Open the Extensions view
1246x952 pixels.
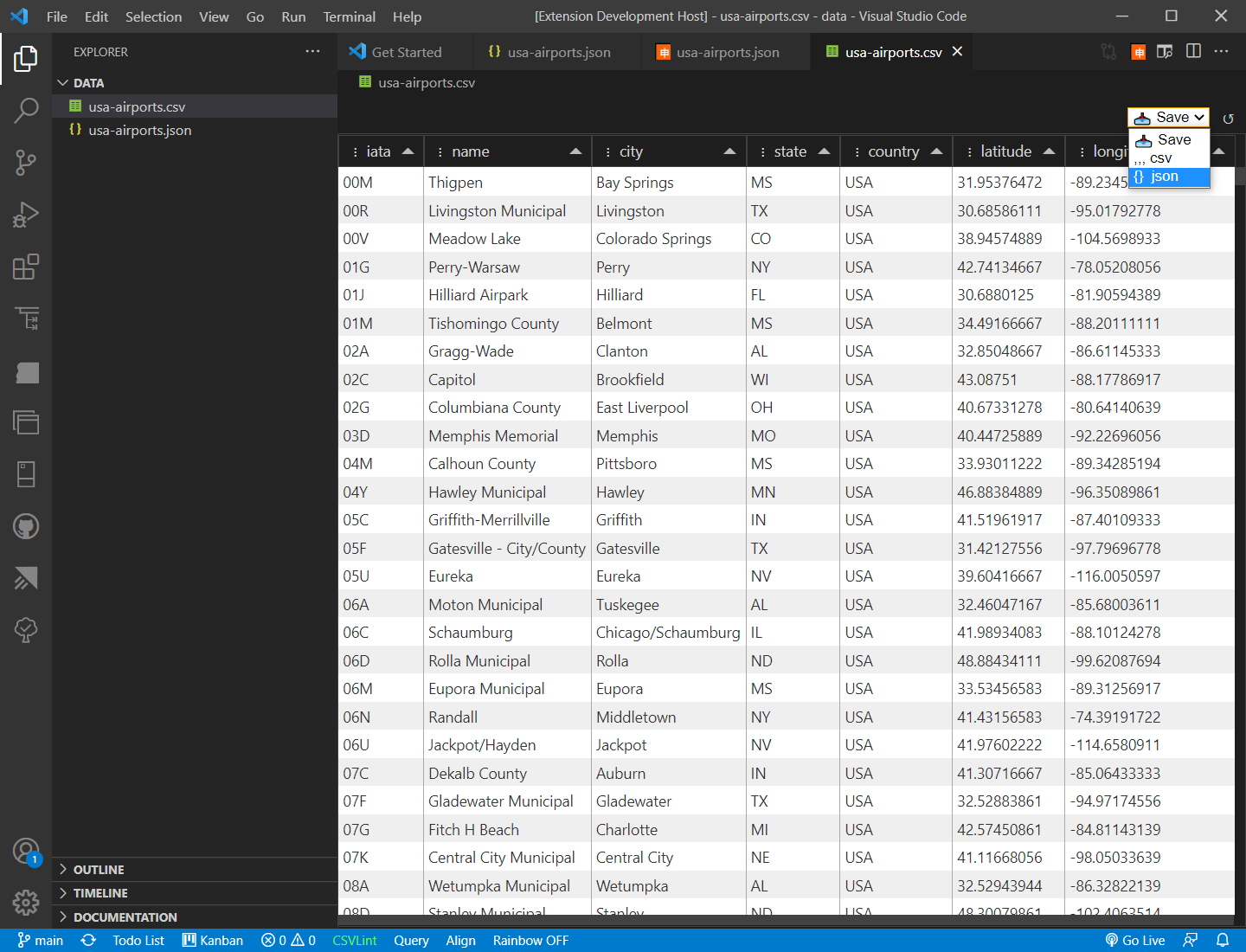26,267
